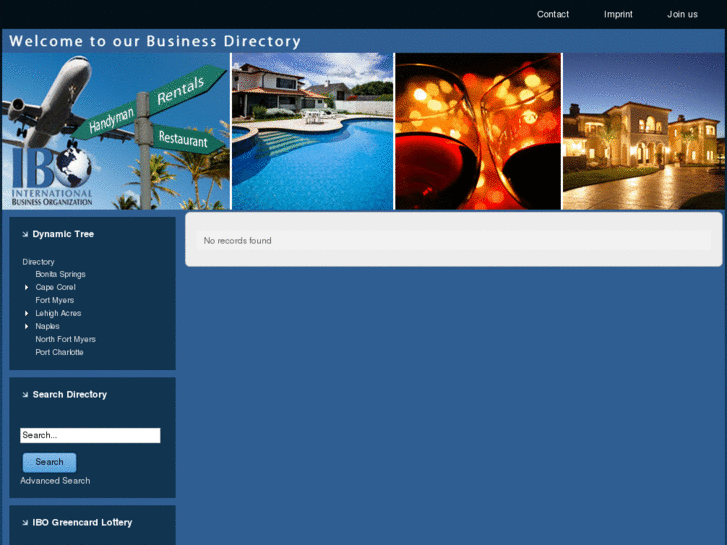The width and height of the screenshot is (727, 545).
Task: Expand the Naples tree node
Action: [26, 327]
